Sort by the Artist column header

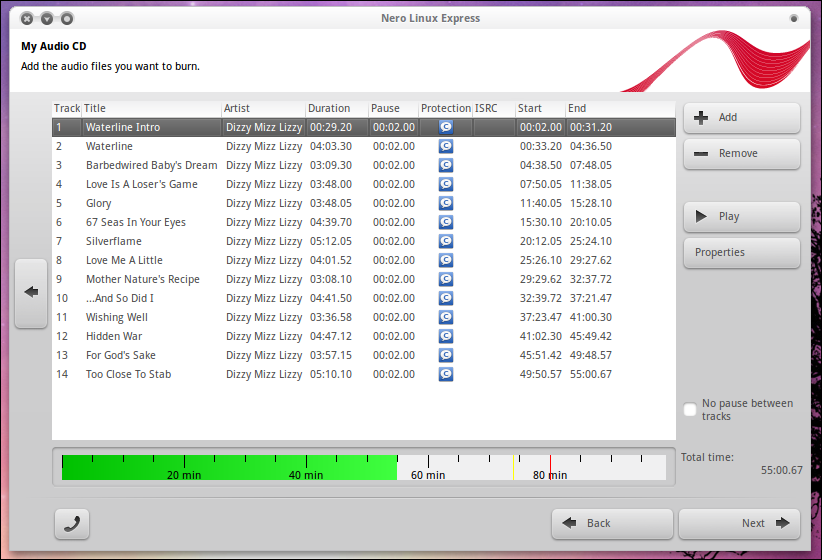[264, 109]
